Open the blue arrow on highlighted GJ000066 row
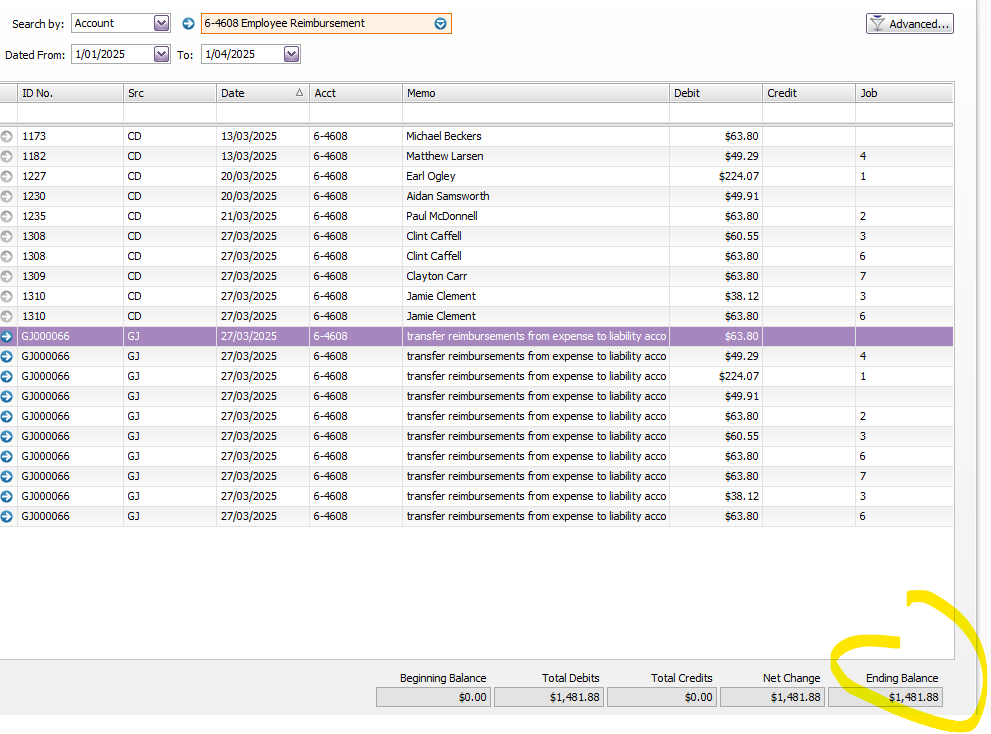 click(x=7, y=337)
